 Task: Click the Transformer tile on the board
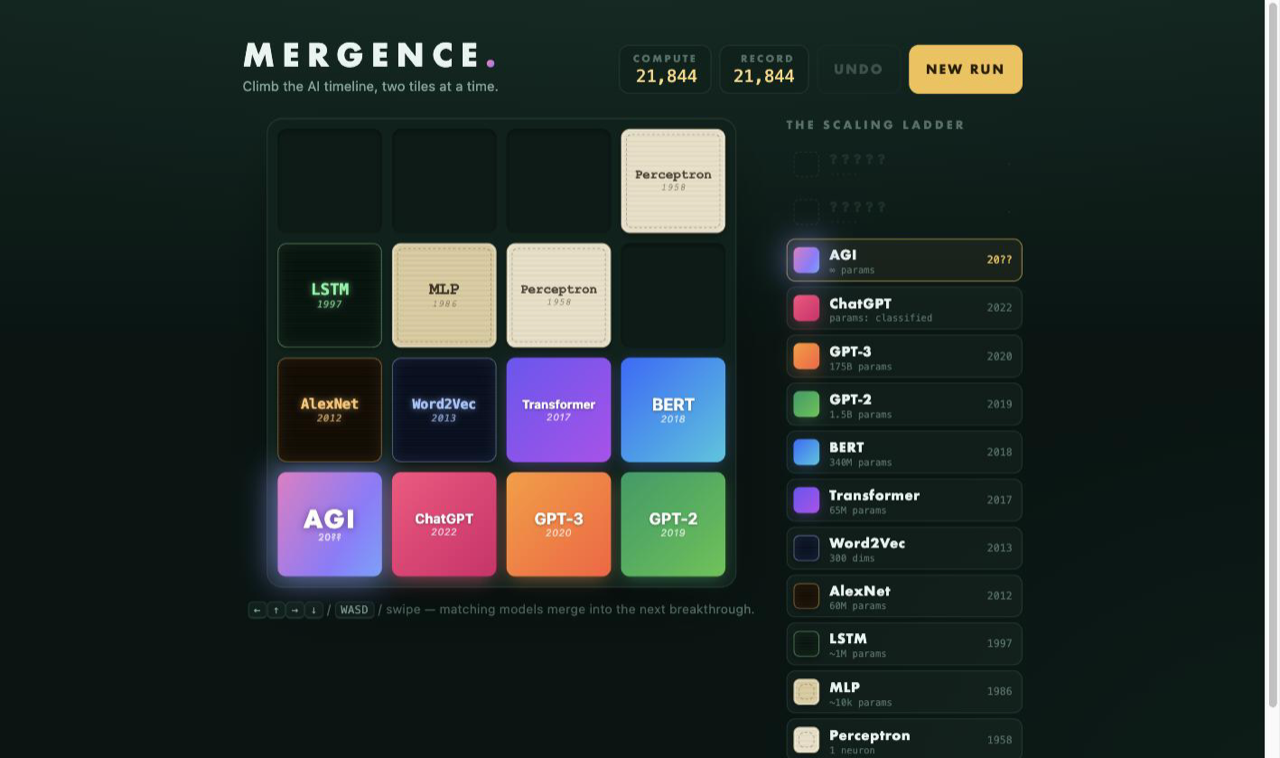tap(559, 410)
